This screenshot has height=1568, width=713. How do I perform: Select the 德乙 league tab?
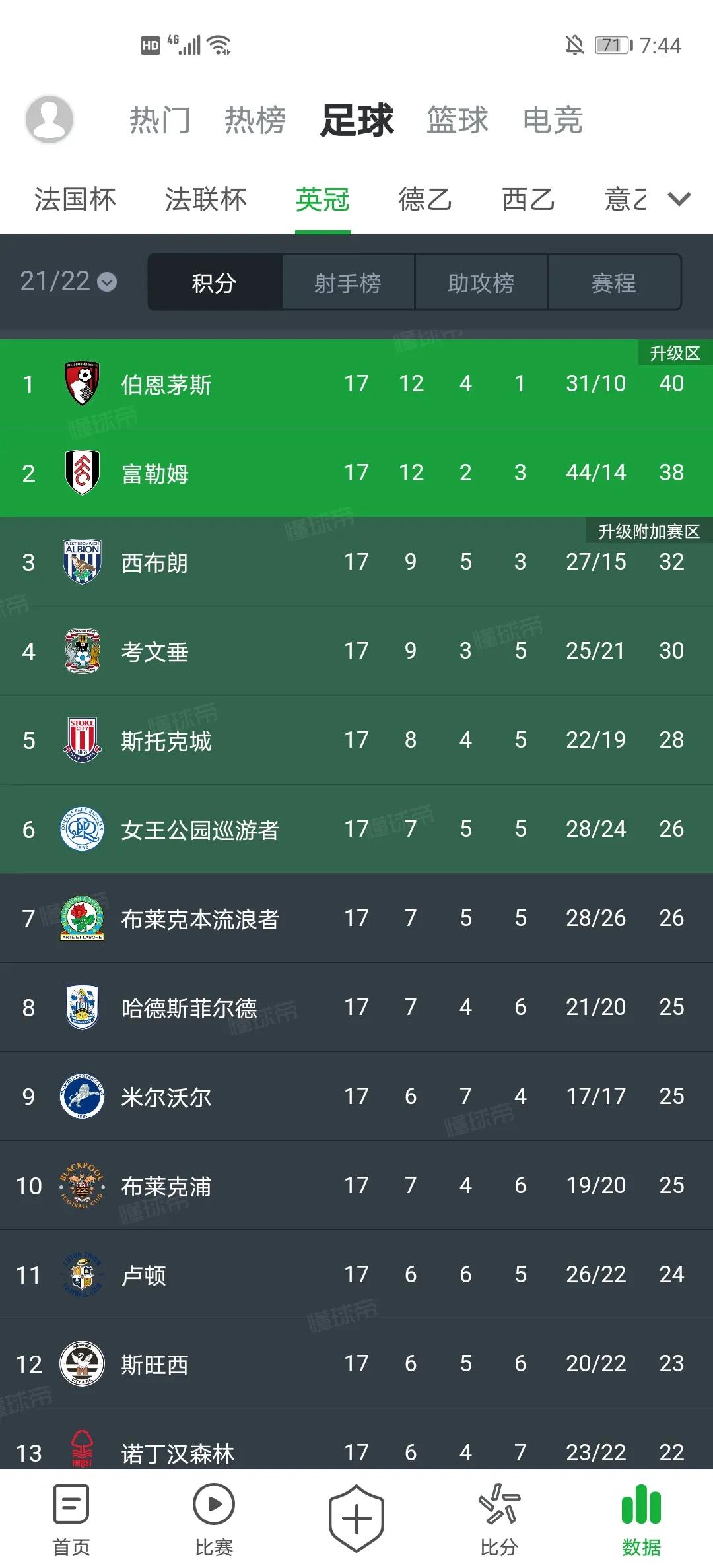424,199
